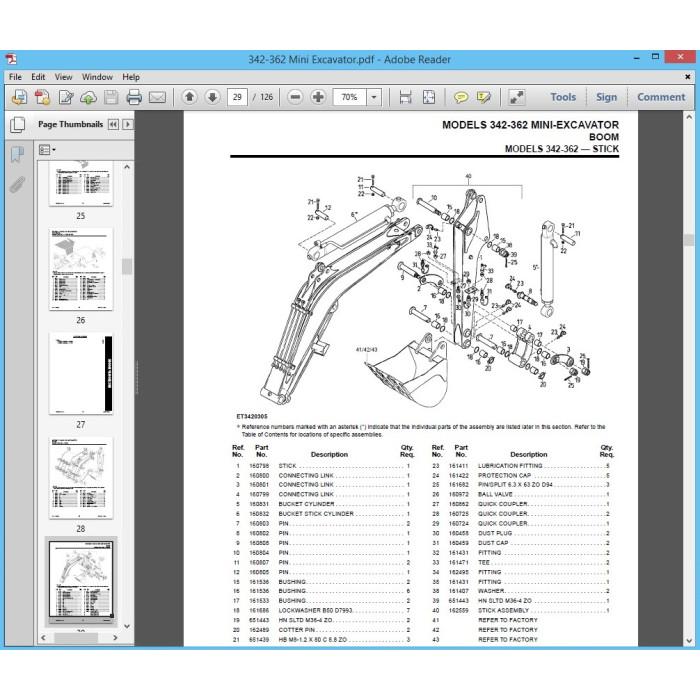Click the 'MODELS 342-362 MINI-EXCAVATOR' heading
Screen dimensions: 700x700
tap(530, 125)
